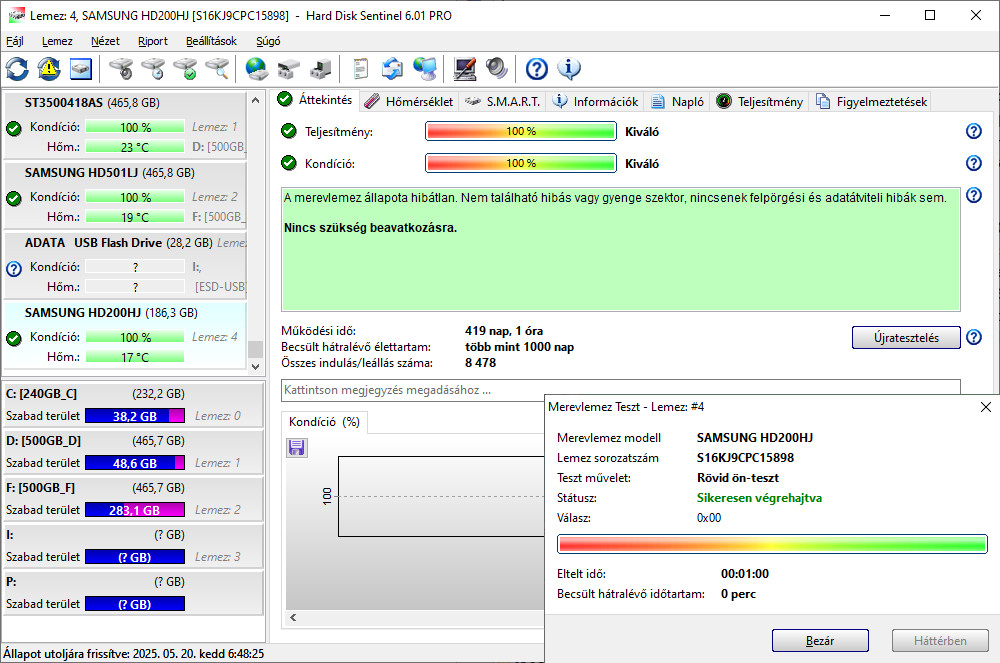
Task: Click the refresh with warning triangle icon
Action: point(49,69)
